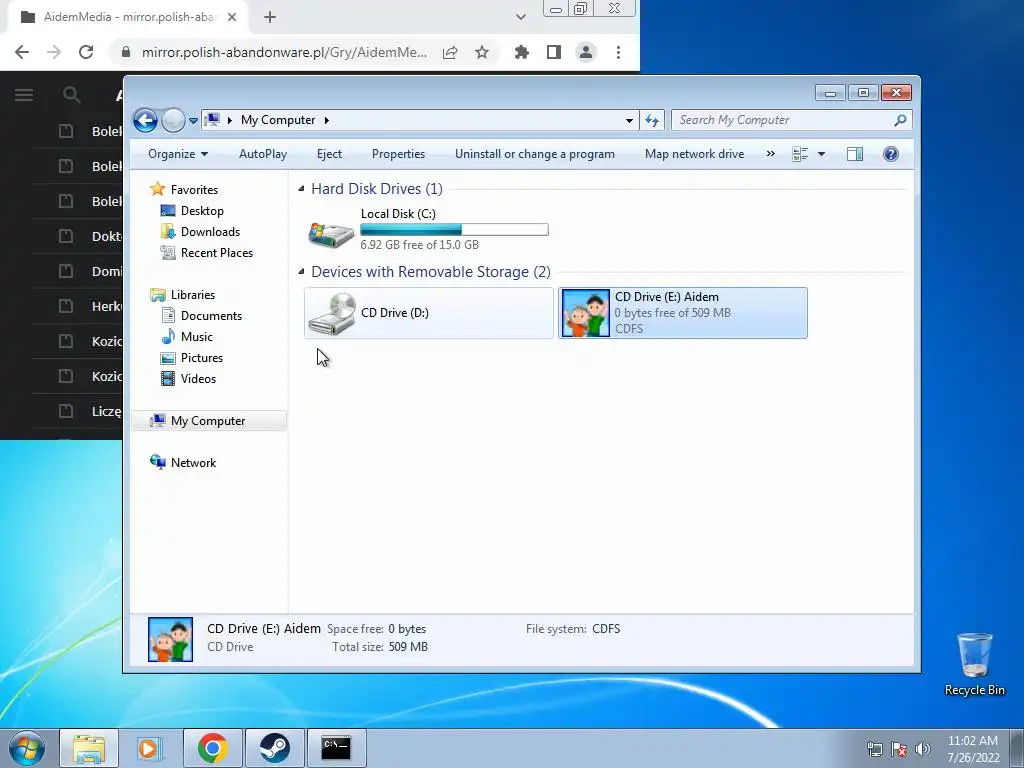Open Recycle Bin on desktop
This screenshot has height=768, width=1024.
[x=974, y=664]
